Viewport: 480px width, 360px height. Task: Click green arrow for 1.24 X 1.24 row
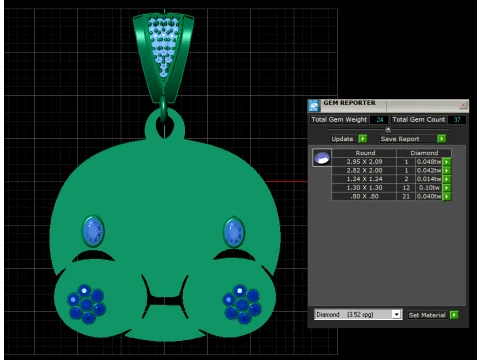(x=447, y=179)
